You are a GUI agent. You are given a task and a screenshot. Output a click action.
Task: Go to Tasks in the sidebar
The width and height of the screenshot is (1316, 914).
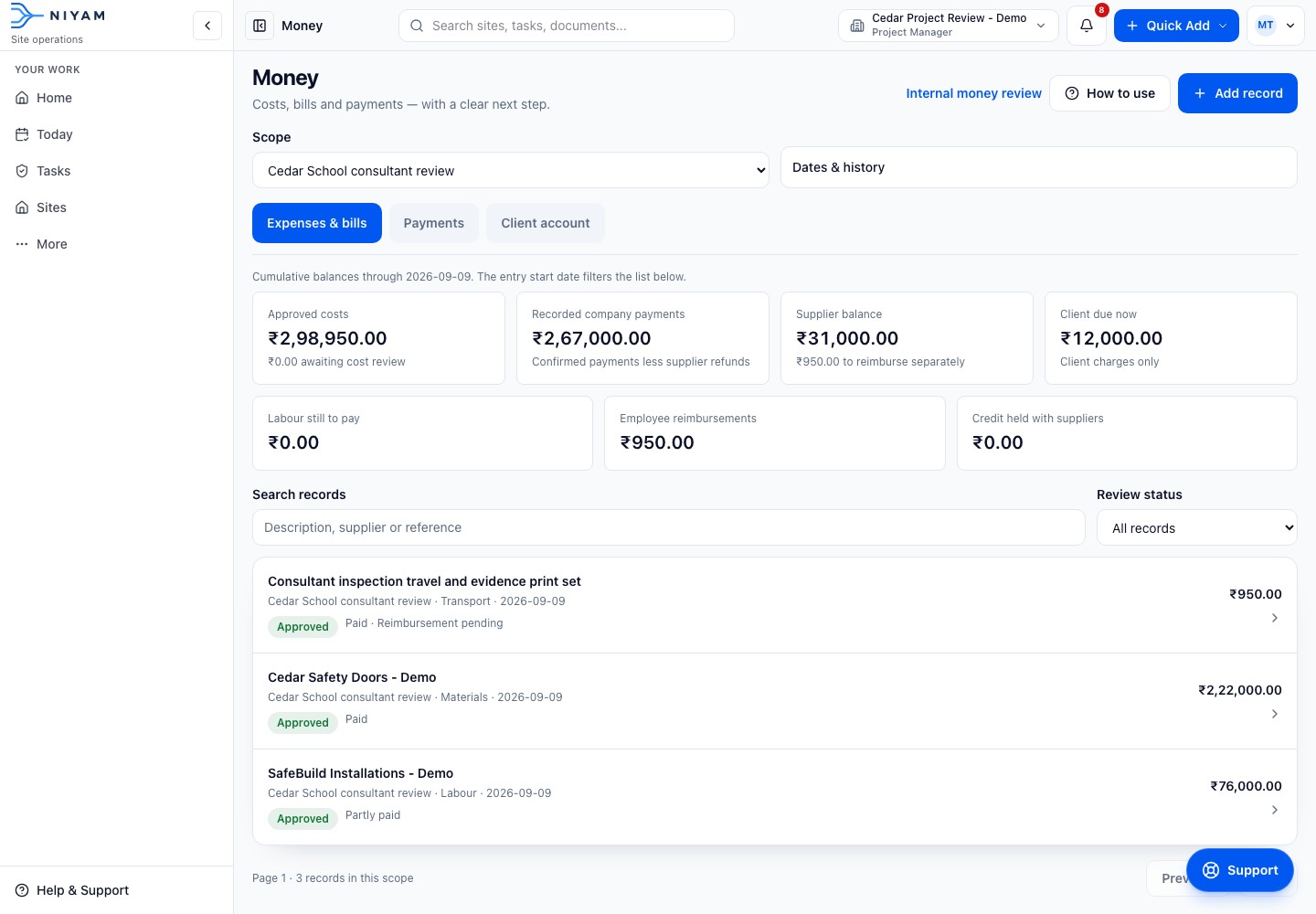(x=116, y=171)
